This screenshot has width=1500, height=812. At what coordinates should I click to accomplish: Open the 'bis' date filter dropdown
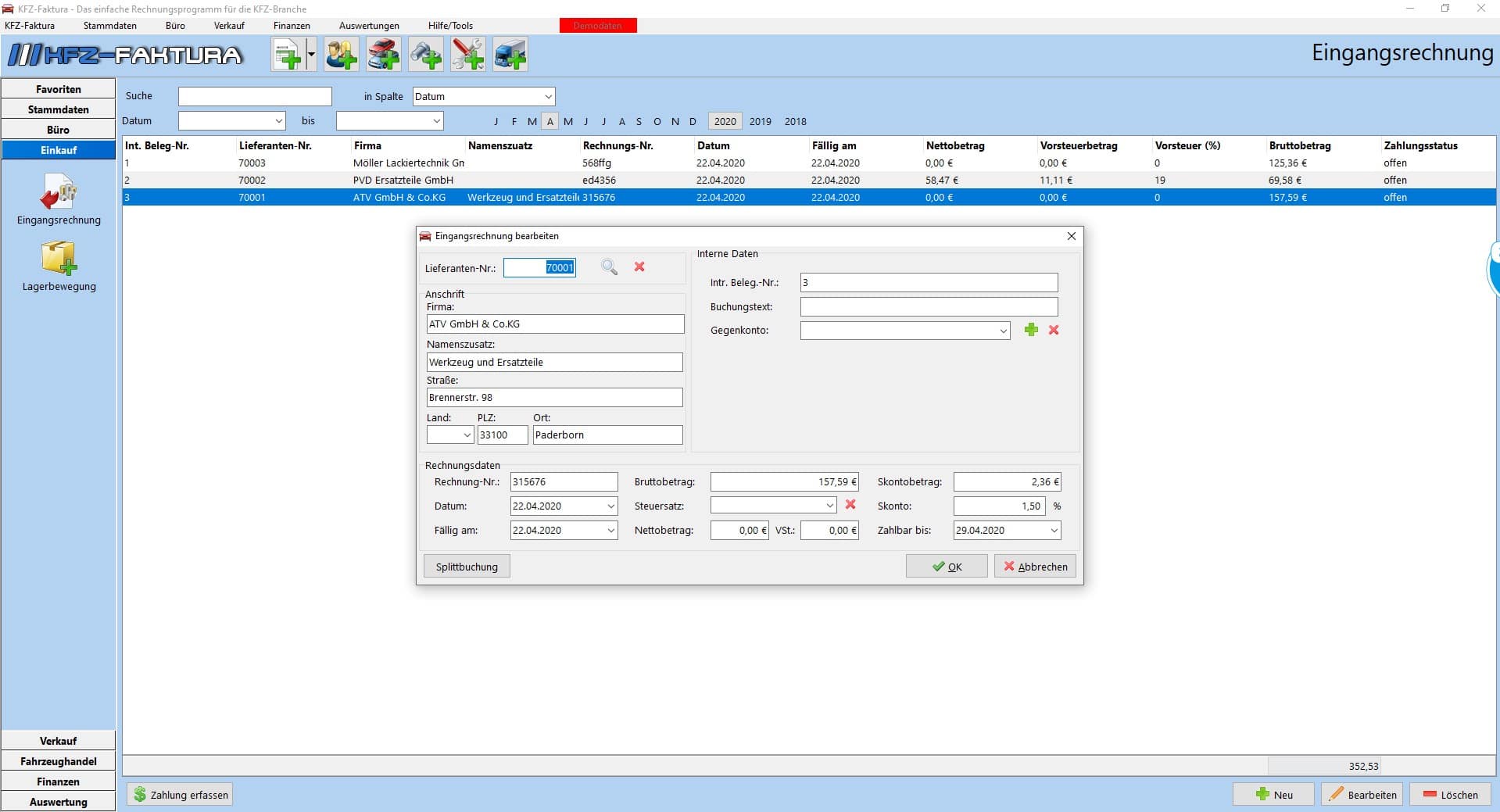tap(437, 121)
